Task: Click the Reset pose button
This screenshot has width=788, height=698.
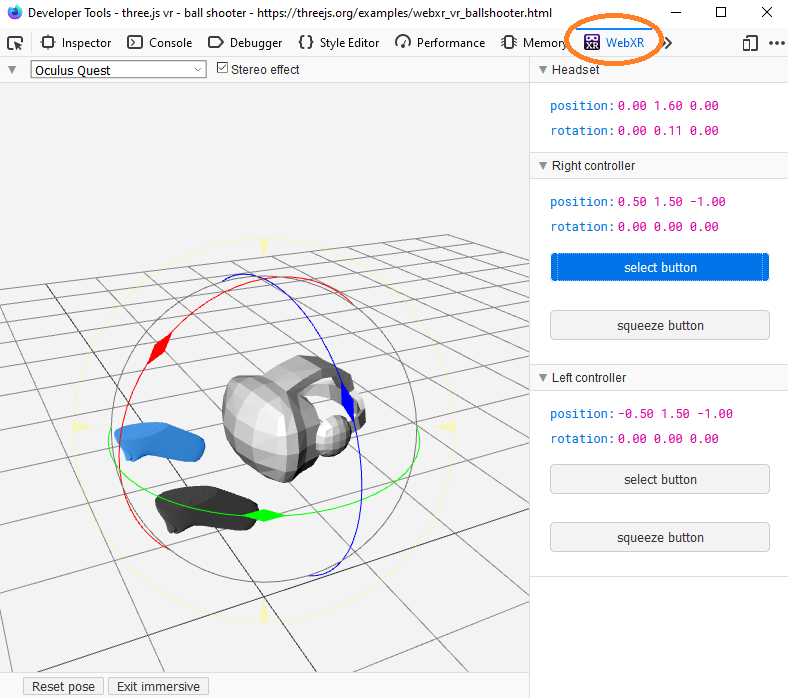Action: pos(63,686)
